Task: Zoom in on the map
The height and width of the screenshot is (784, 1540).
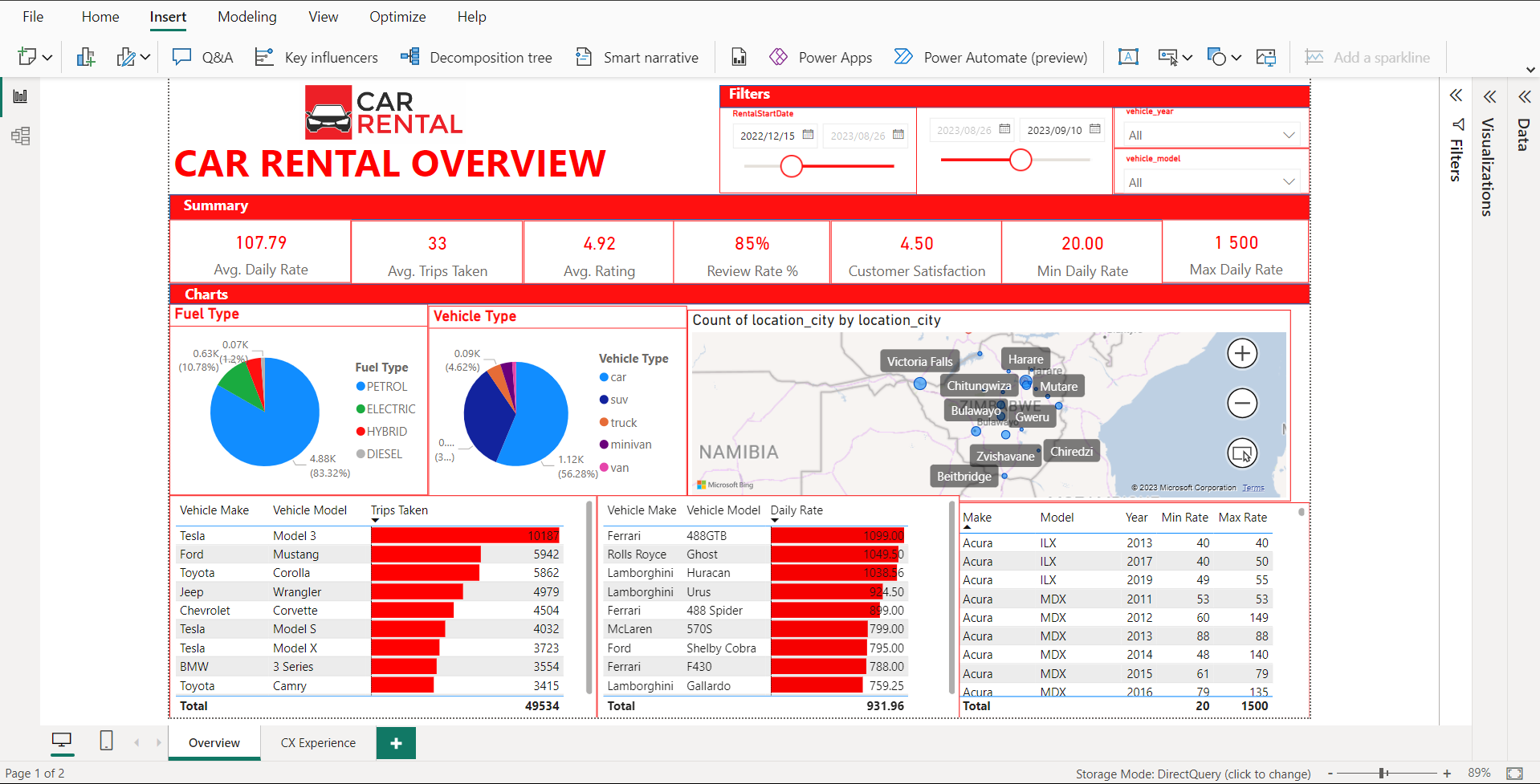Action: point(1242,353)
